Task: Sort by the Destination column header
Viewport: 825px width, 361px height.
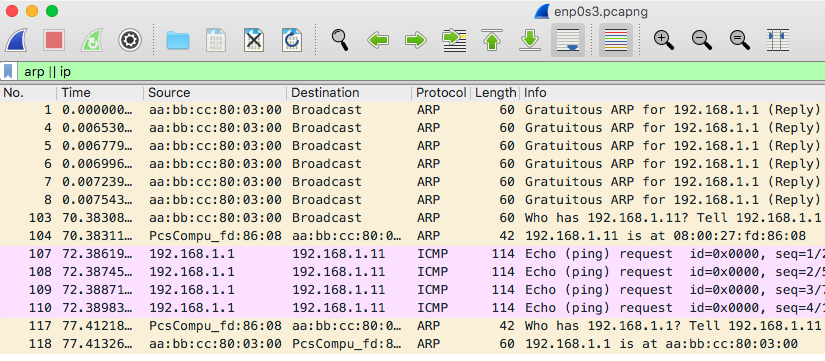Action: click(x=349, y=93)
